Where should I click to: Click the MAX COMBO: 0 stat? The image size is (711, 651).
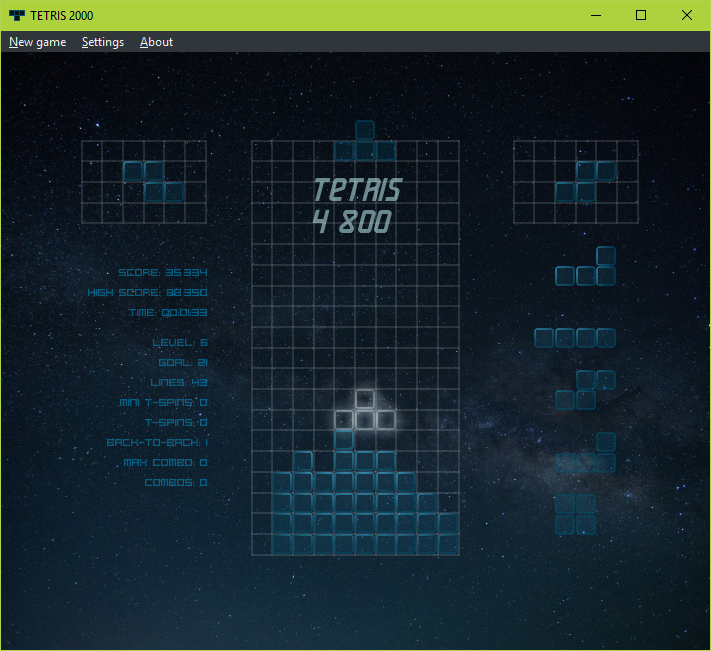(166, 462)
